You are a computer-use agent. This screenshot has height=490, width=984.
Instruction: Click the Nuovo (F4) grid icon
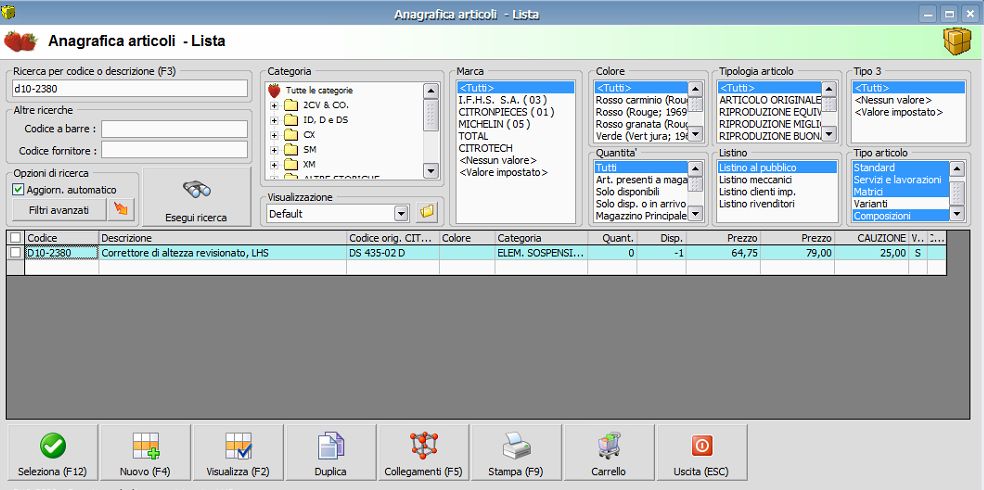146,446
